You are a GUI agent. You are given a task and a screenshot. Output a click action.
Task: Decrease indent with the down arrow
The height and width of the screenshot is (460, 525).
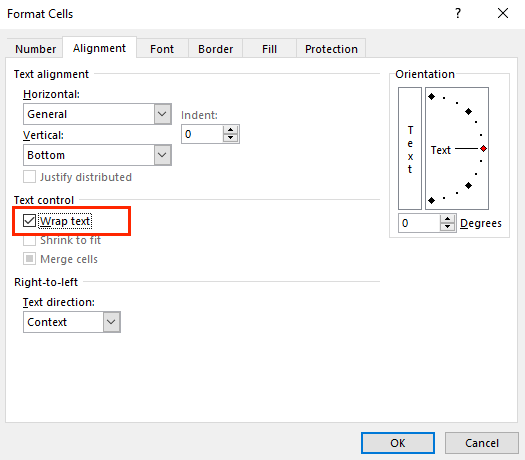point(230,138)
